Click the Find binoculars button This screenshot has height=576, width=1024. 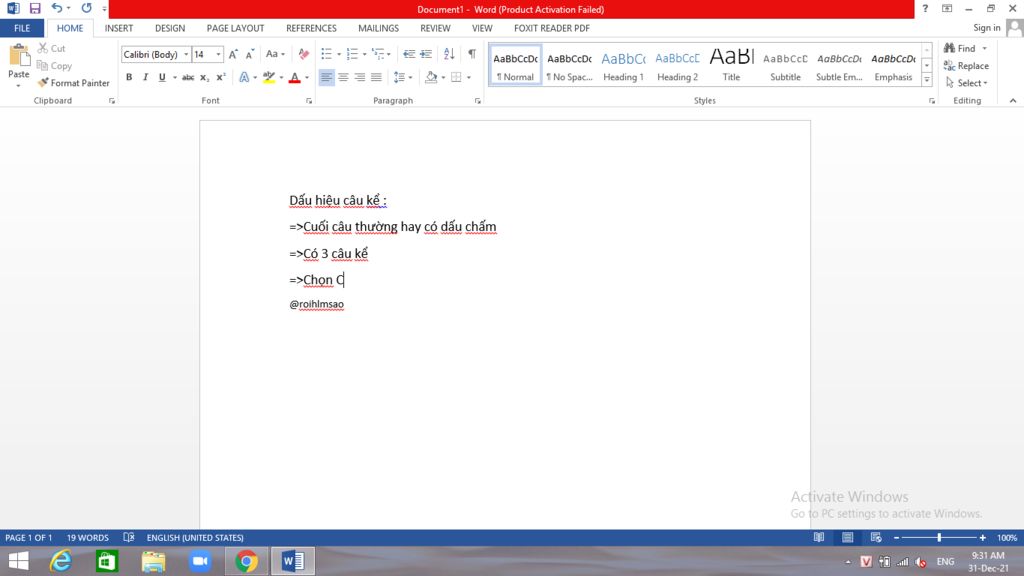pos(960,48)
